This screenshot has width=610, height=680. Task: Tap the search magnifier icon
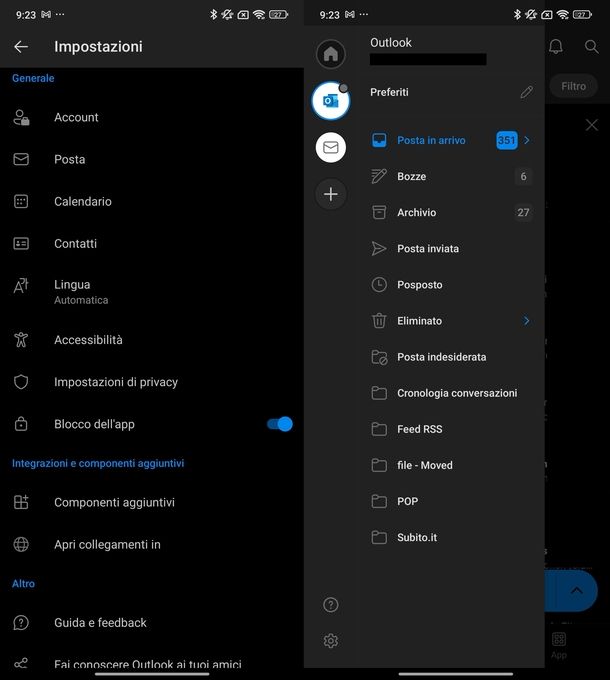pyautogui.click(x=592, y=47)
